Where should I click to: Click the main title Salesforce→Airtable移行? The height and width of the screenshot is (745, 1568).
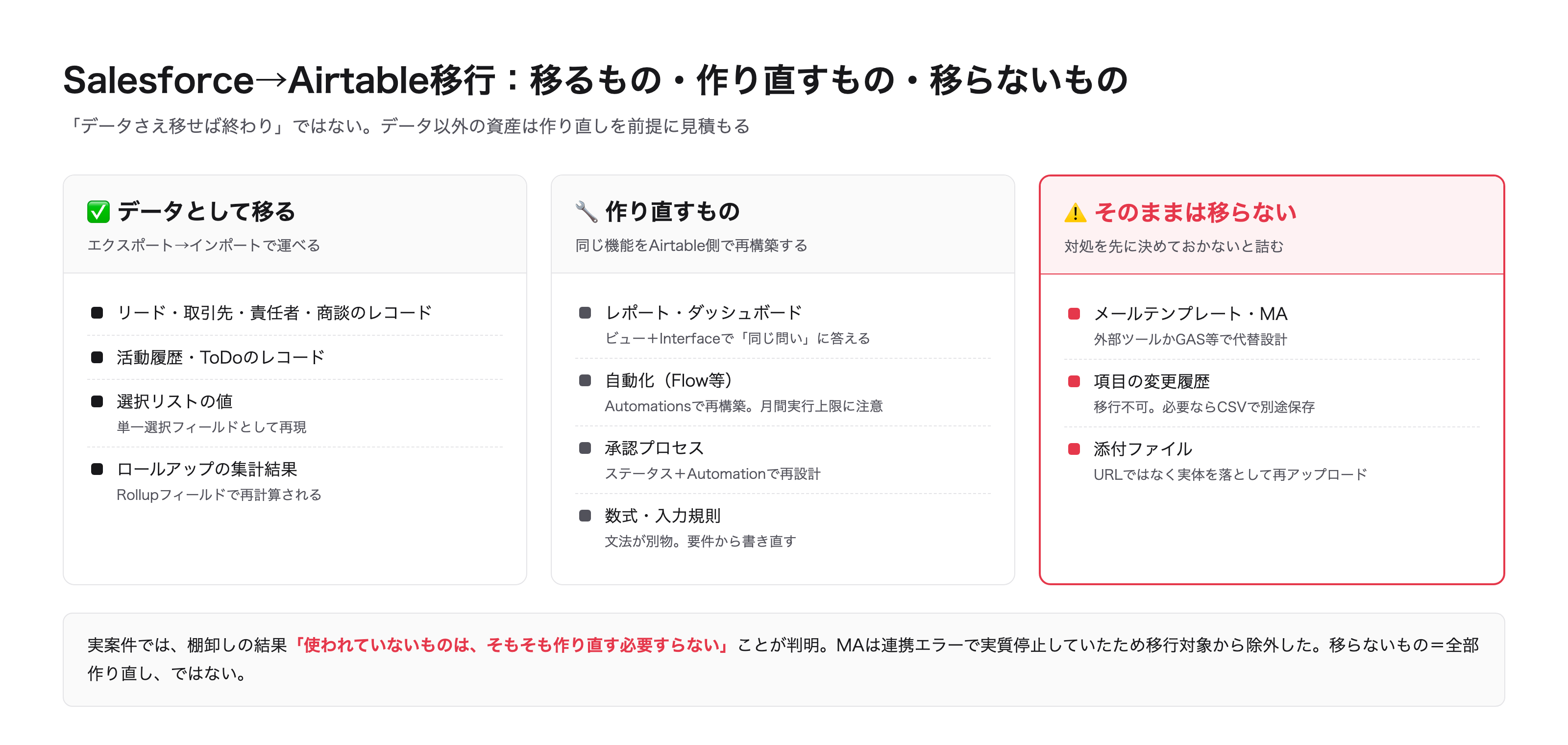pos(279,80)
